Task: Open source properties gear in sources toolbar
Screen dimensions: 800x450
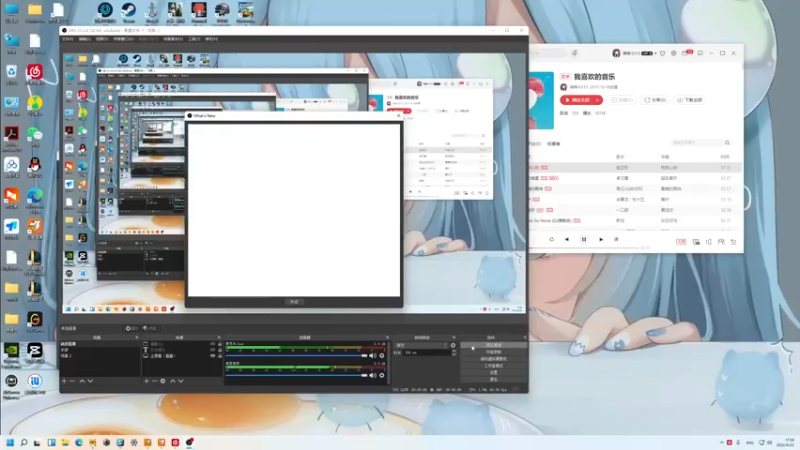Action: point(163,381)
